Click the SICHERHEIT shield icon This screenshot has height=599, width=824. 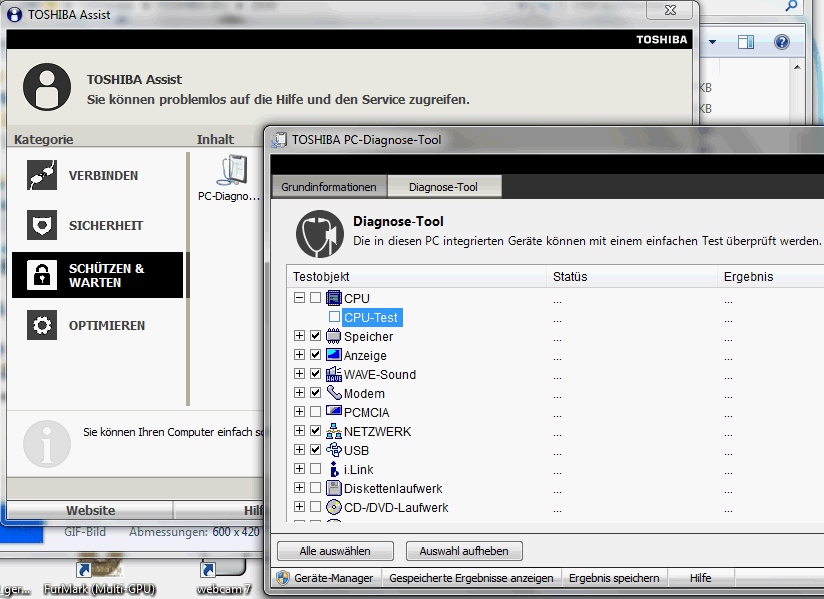(x=42, y=225)
